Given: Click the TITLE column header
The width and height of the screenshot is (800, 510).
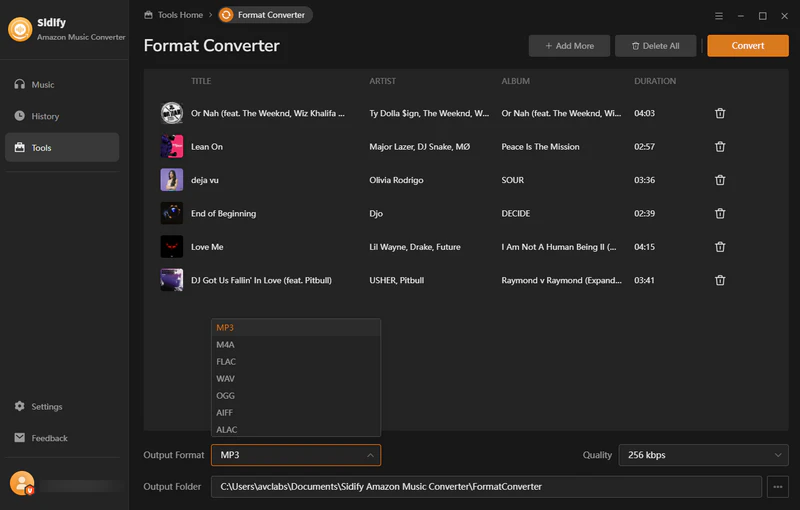Looking at the screenshot, I should point(201,81).
